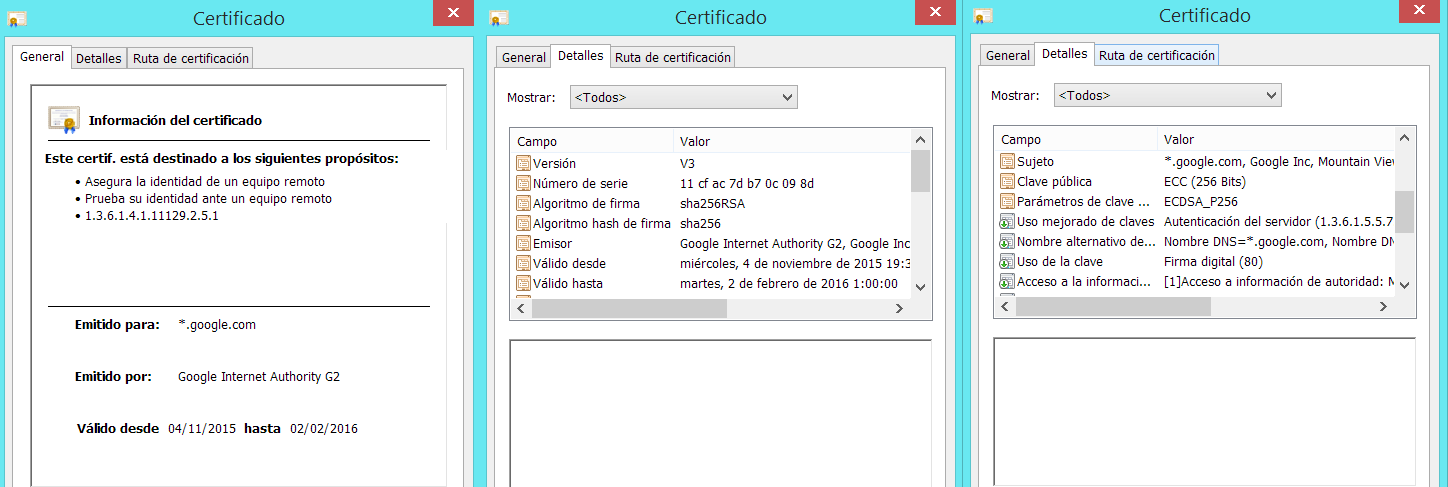This screenshot has height=487, width=1448.
Task: Sort by Valor header in the window listing Versión
Action: [792, 141]
